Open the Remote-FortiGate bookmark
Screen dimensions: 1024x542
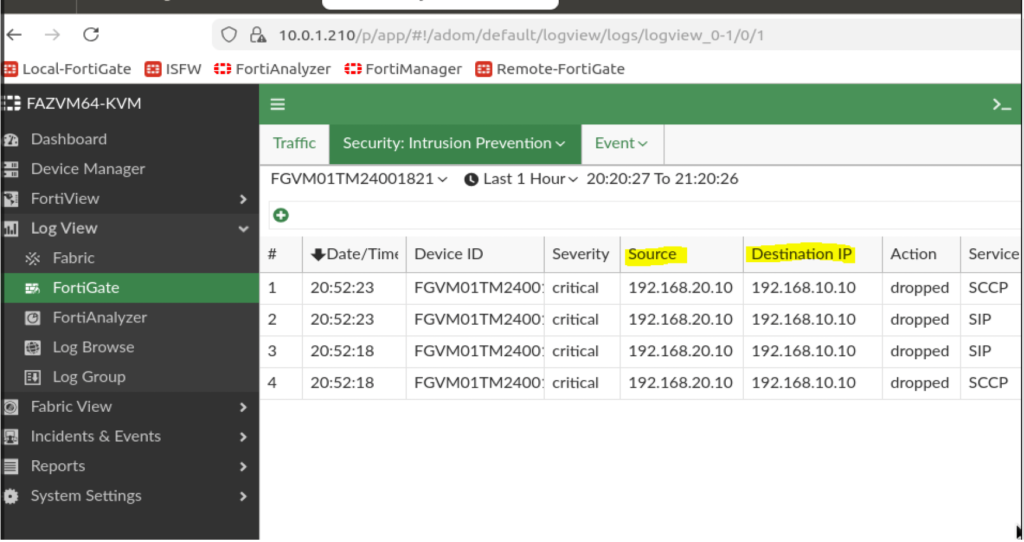(550, 69)
